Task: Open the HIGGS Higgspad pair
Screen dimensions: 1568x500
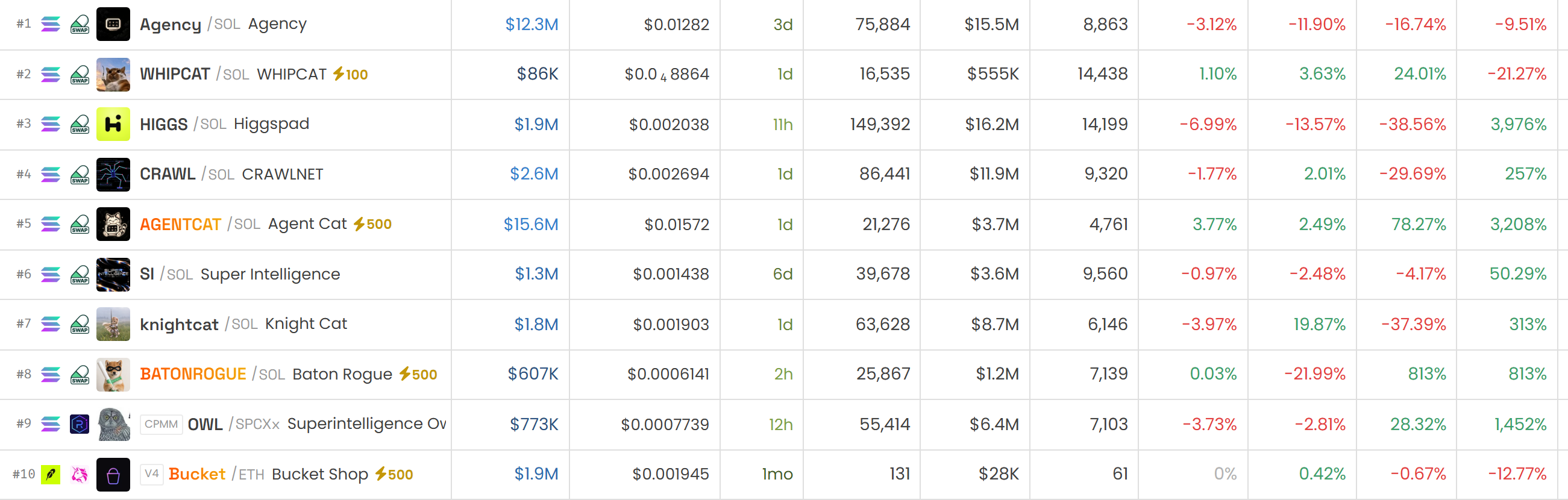Action: coord(225,124)
